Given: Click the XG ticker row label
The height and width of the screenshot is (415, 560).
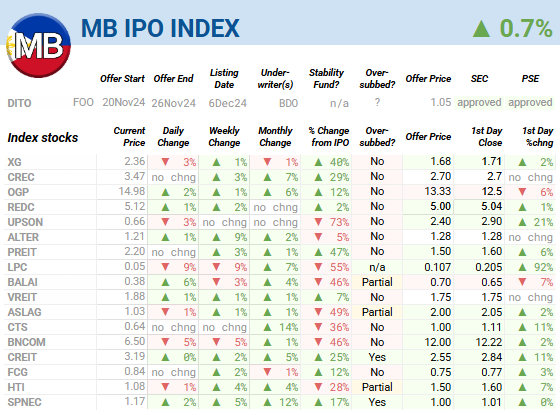Looking at the screenshot, I should pos(14,162).
